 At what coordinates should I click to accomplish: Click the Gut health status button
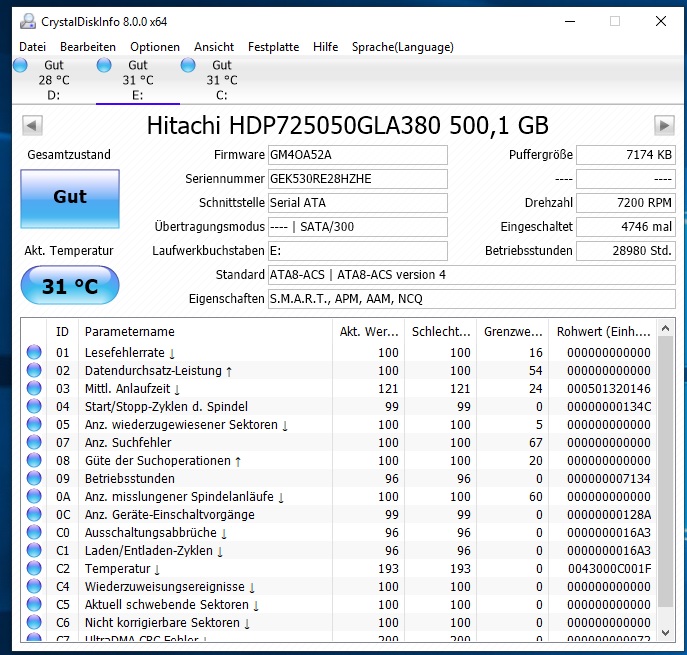pos(70,199)
